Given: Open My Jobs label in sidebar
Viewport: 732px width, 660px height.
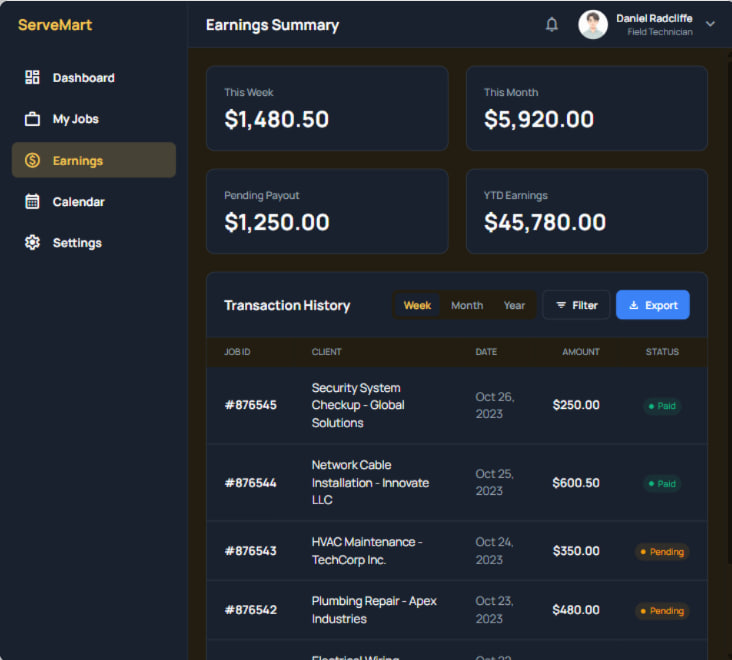Looking at the screenshot, I should click(x=76, y=119).
